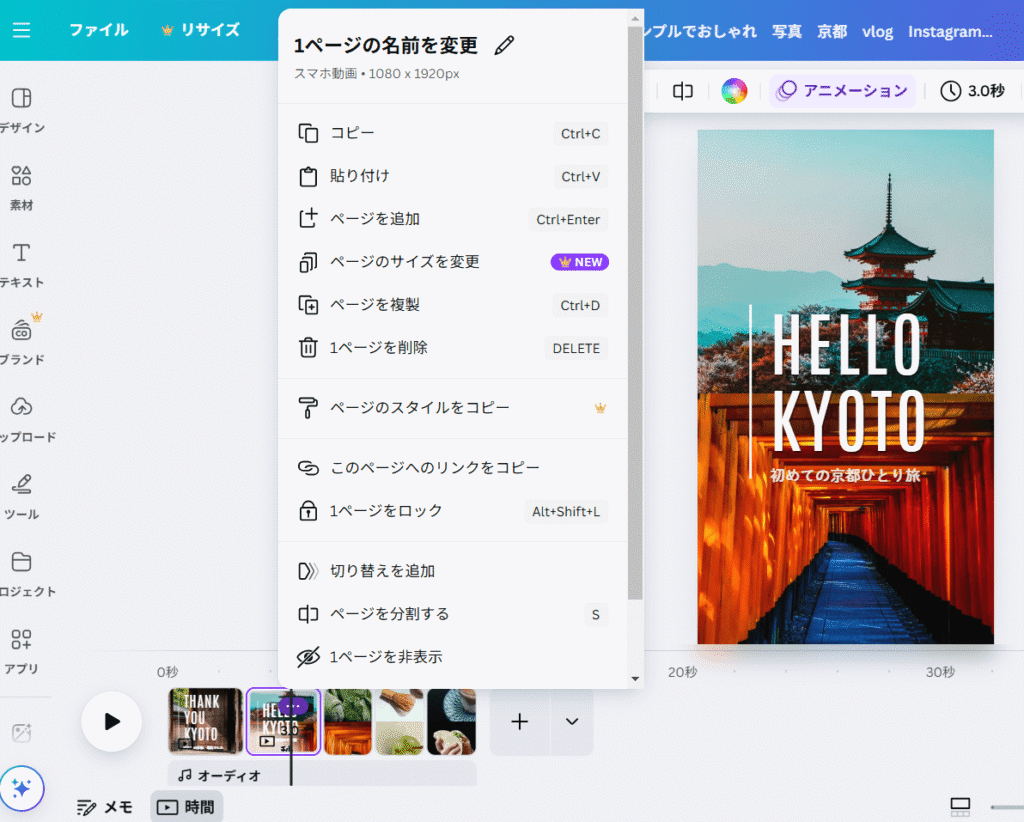Choose ページを複製 menu entry
Viewport: 1024px width, 822px height.
coord(453,306)
